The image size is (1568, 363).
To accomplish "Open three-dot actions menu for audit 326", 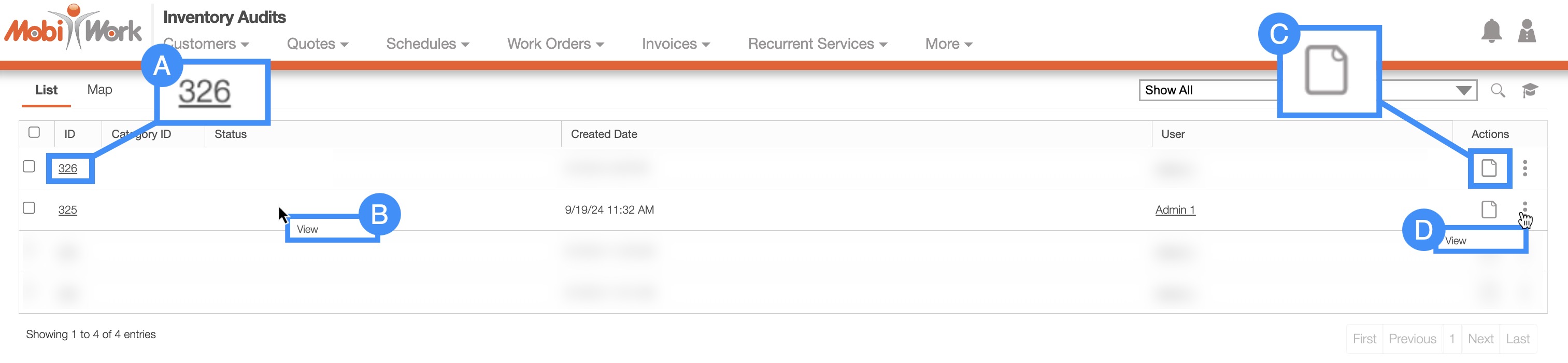I will click(1524, 168).
